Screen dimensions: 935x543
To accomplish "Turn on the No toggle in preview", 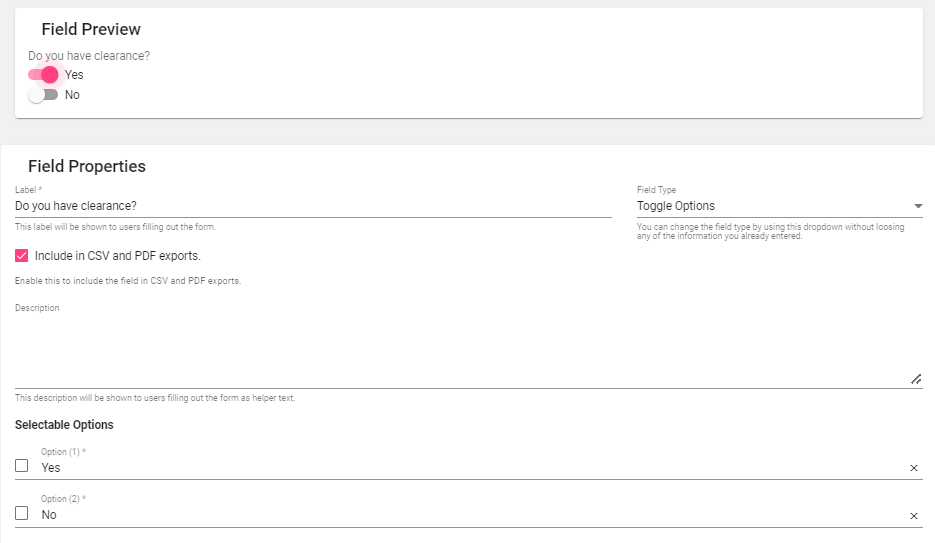I will coord(44,95).
